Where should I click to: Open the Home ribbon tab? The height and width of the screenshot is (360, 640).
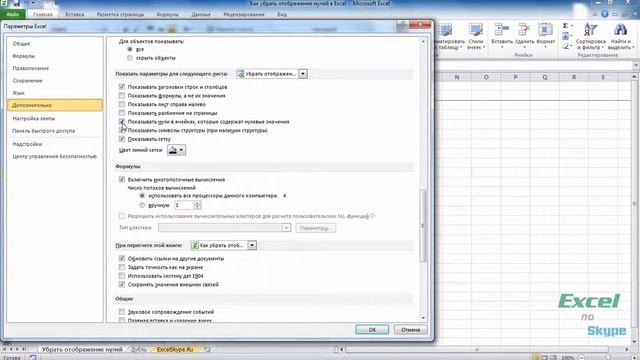point(43,14)
